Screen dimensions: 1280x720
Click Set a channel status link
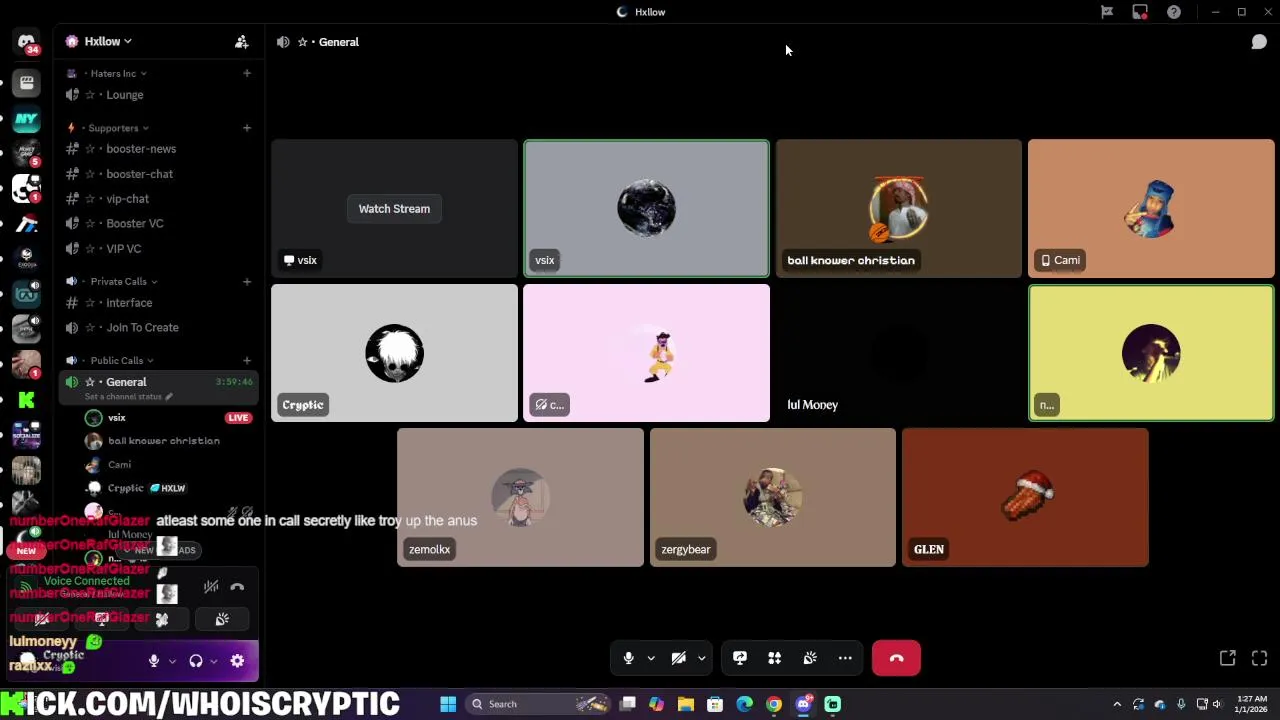click(128, 397)
